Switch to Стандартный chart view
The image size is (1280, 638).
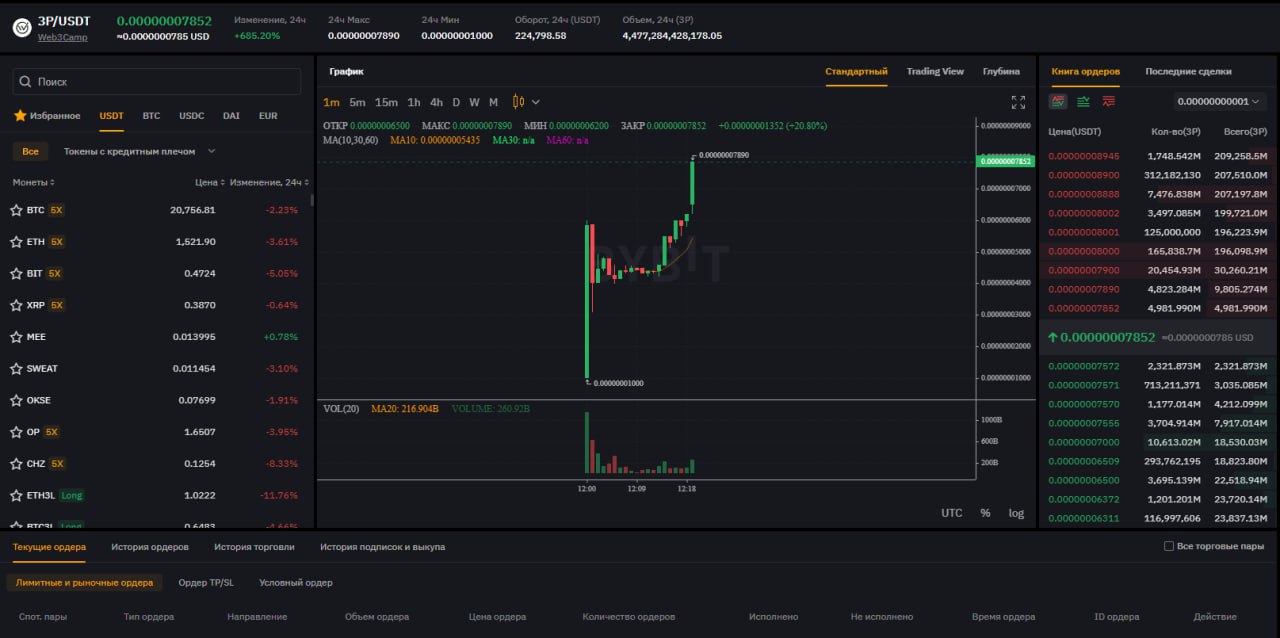click(x=856, y=71)
